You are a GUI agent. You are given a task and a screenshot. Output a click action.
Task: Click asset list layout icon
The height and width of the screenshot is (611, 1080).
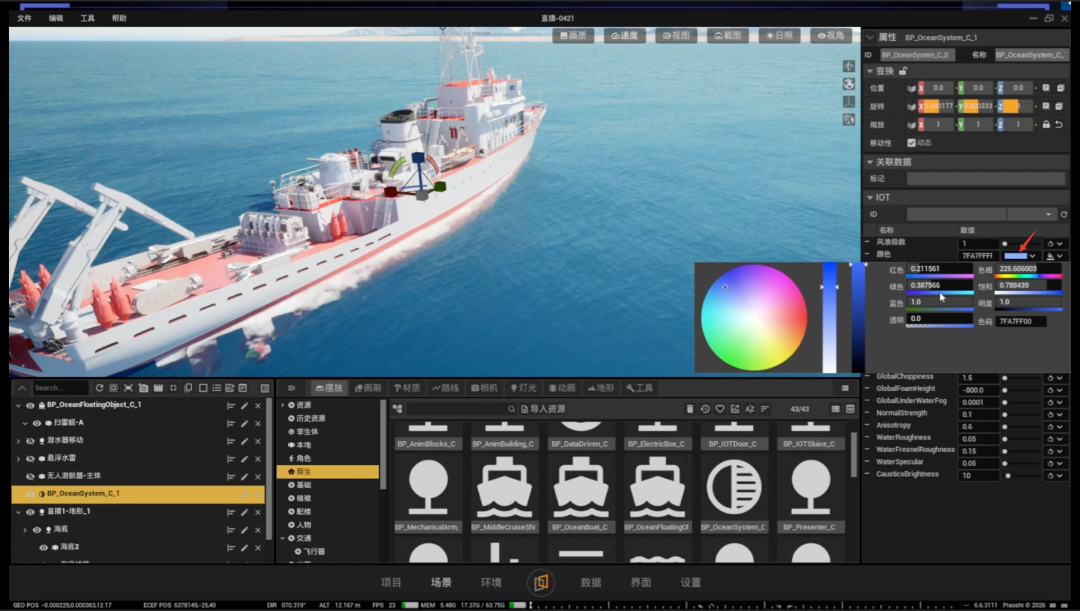click(835, 409)
